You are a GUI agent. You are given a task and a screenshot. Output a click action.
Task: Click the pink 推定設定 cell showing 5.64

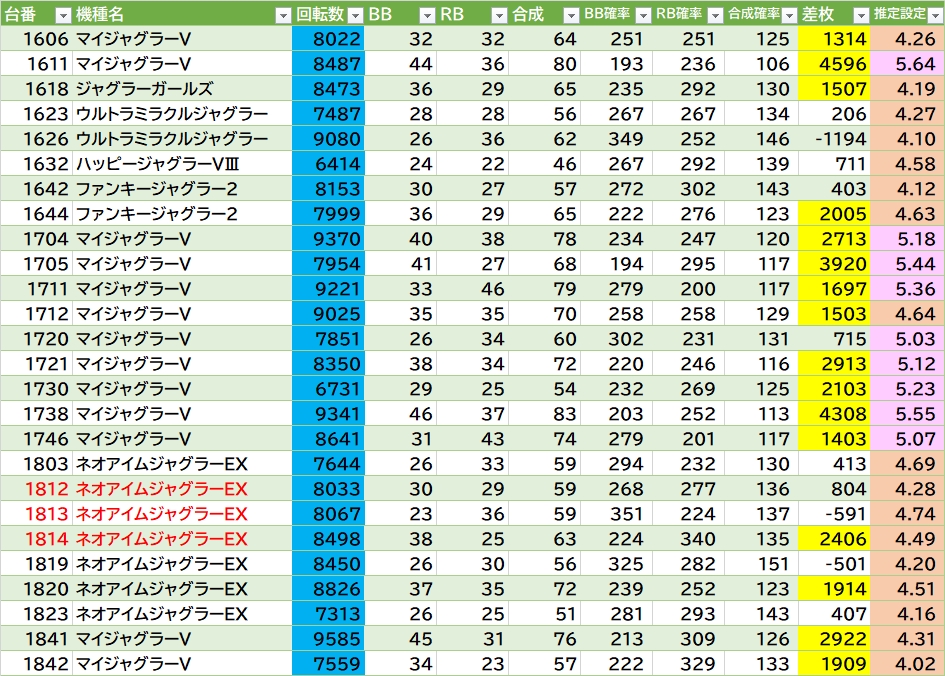tap(908, 64)
